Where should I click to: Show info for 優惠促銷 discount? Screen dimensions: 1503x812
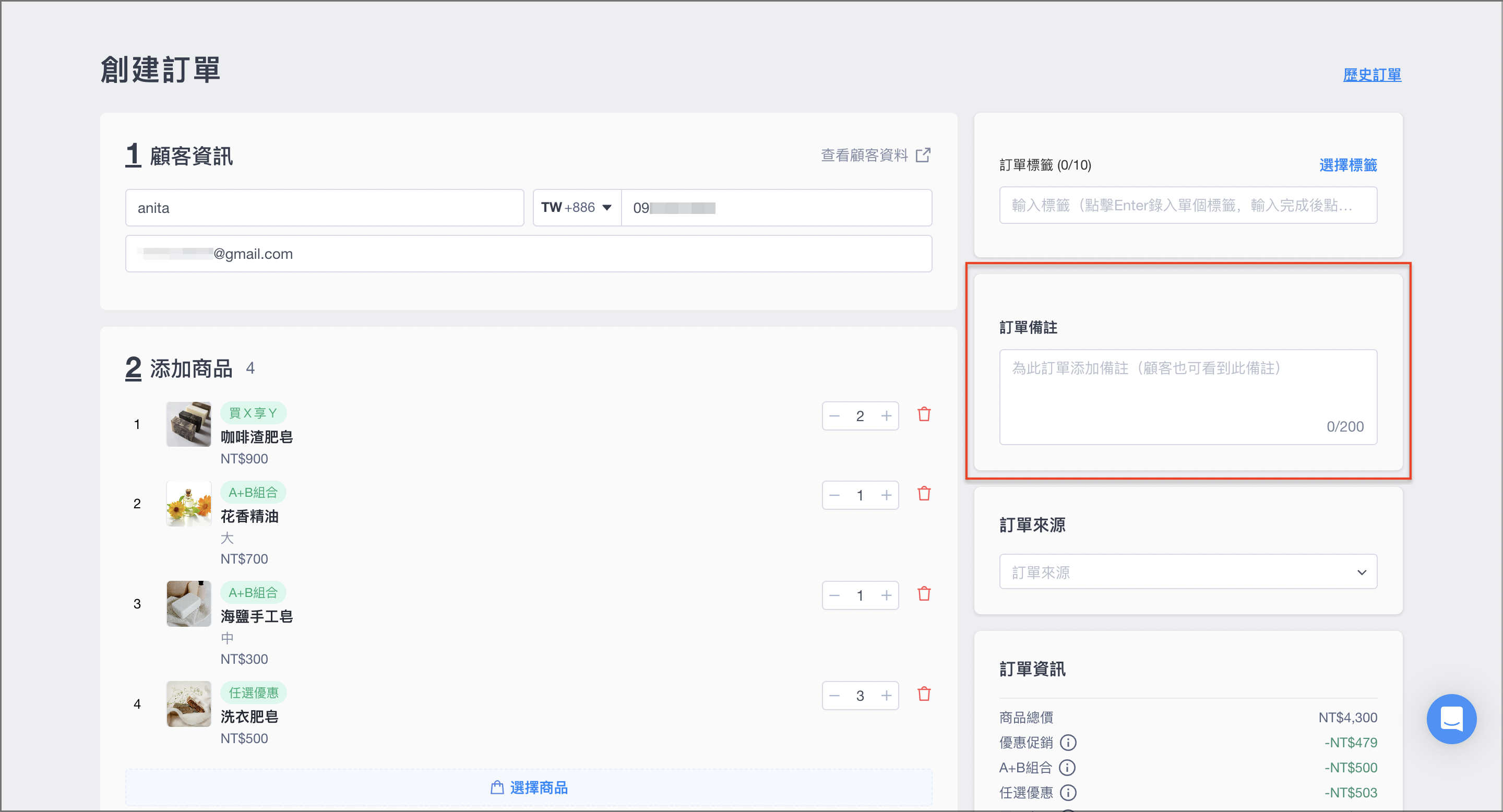point(1068,743)
